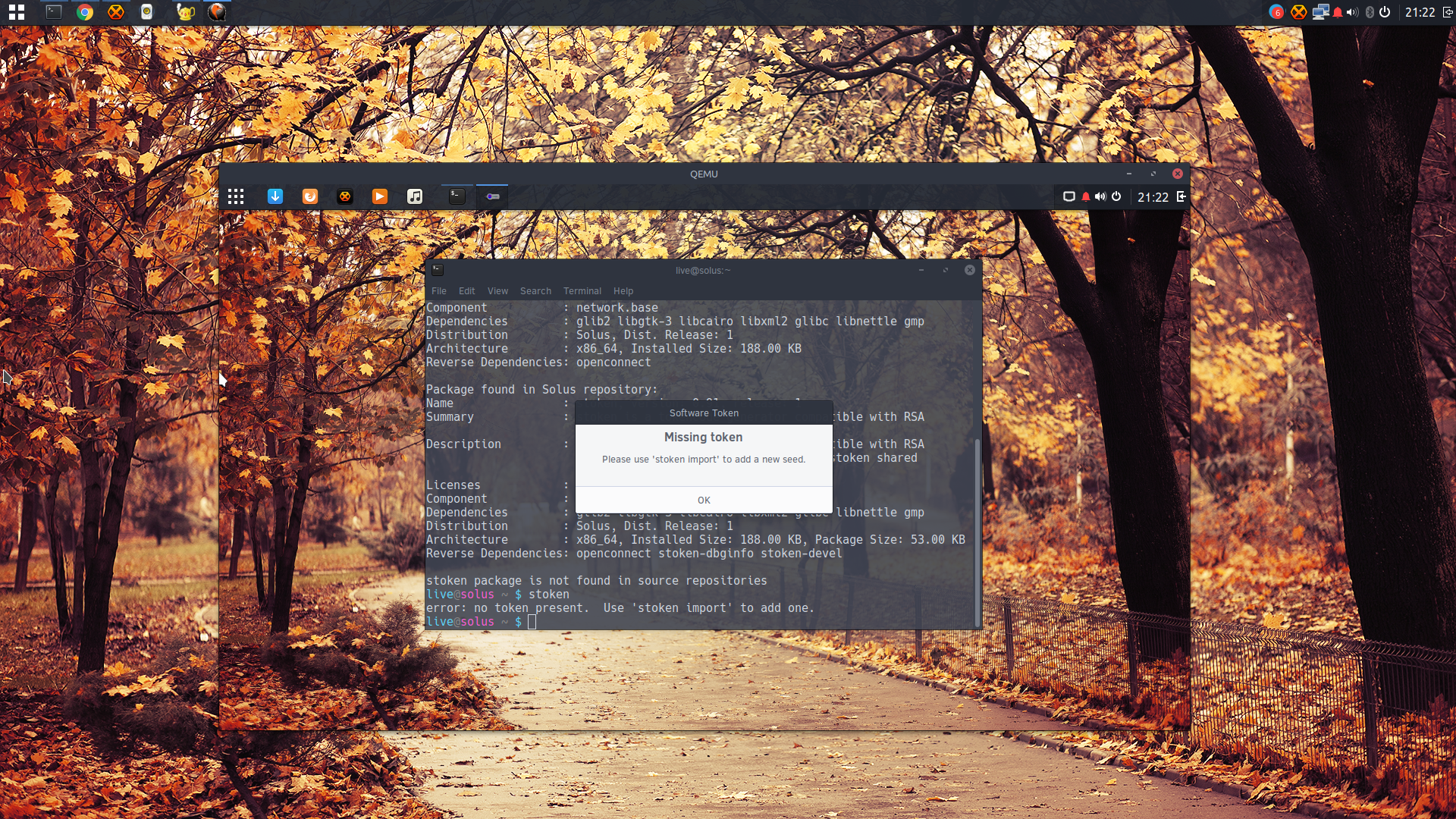
Task: Close the QEMU window
Action: [1177, 174]
